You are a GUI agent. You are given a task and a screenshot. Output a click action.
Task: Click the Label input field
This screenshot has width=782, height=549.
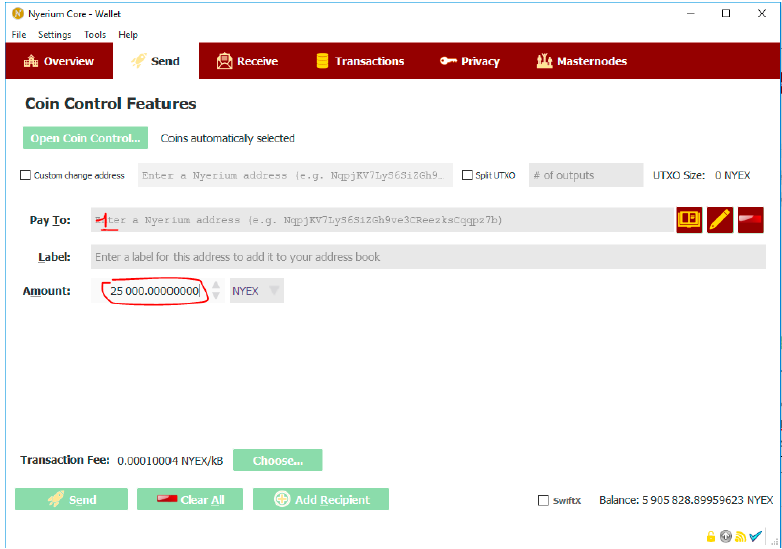point(428,257)
